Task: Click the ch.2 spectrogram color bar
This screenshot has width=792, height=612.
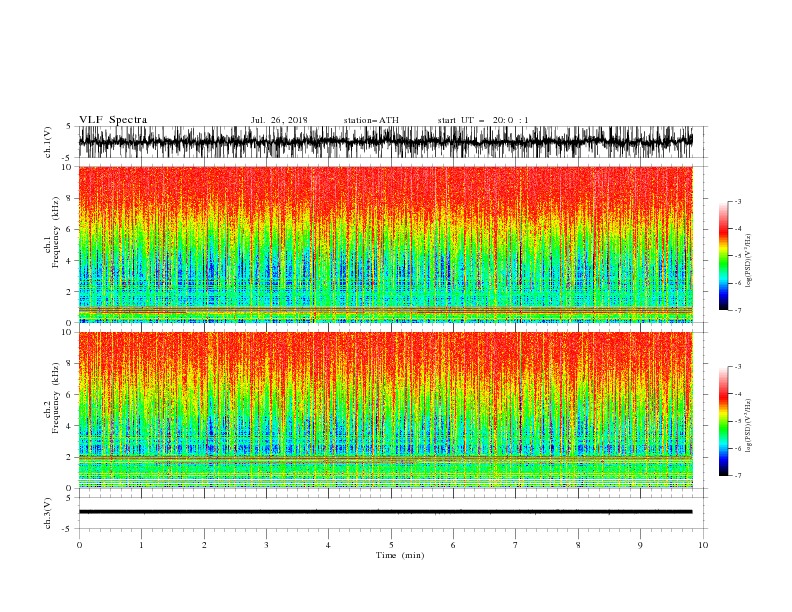Action: (723, 421)
